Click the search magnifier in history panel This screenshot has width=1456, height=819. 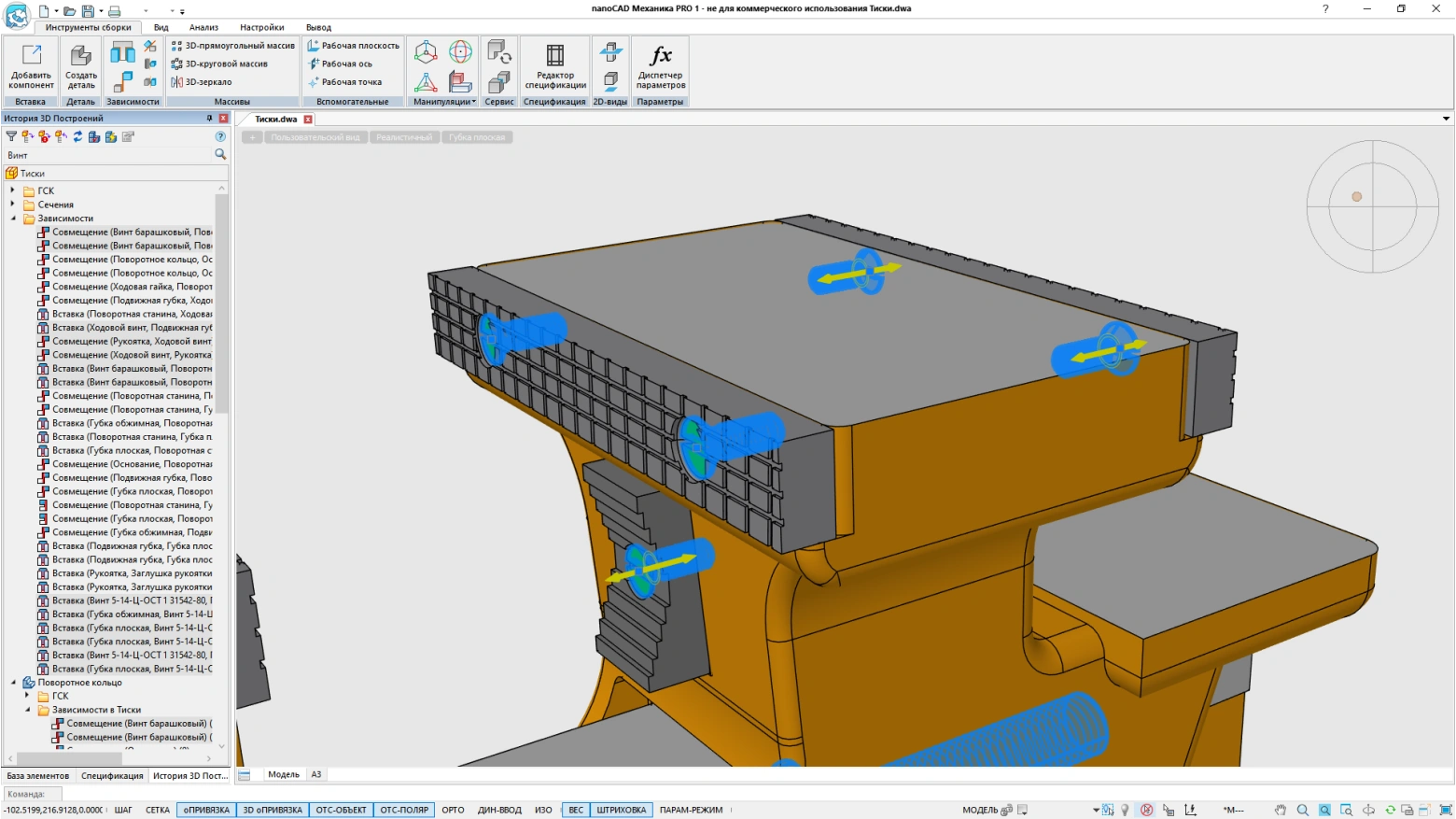(220, 154)
